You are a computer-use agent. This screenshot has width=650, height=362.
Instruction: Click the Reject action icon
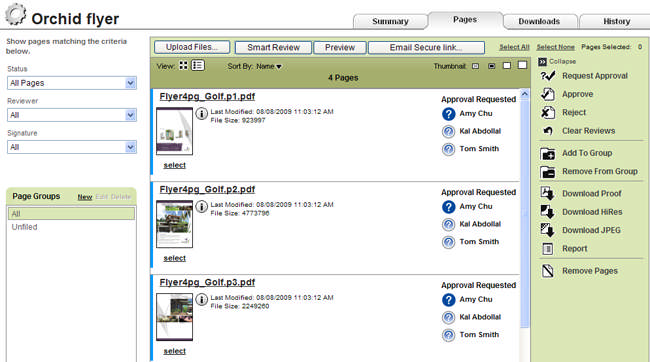548,112
